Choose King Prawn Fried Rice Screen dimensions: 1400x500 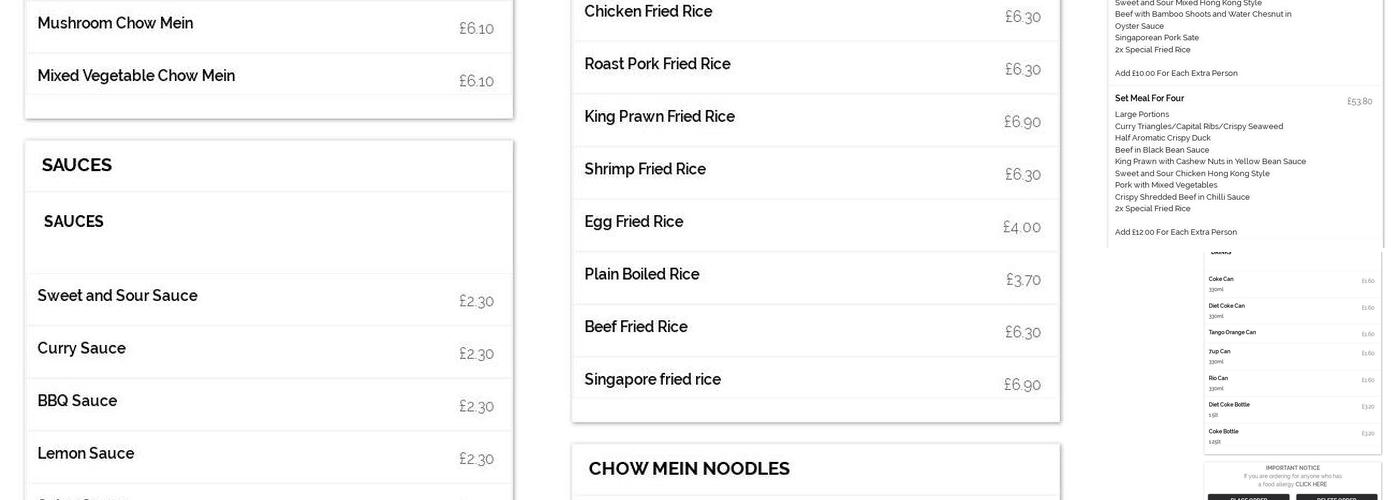pyautogui.click(x=659, y=117)
